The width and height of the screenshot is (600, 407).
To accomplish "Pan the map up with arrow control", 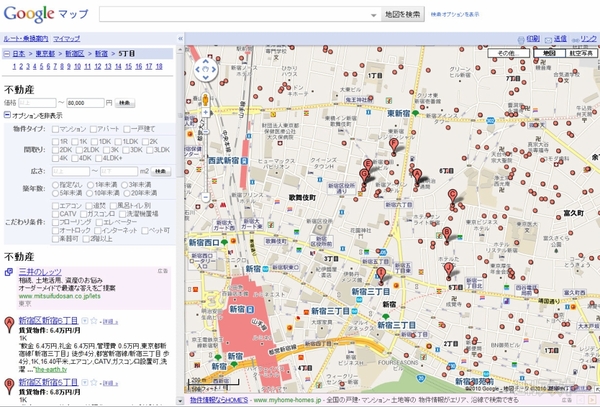I will [205, 62].
